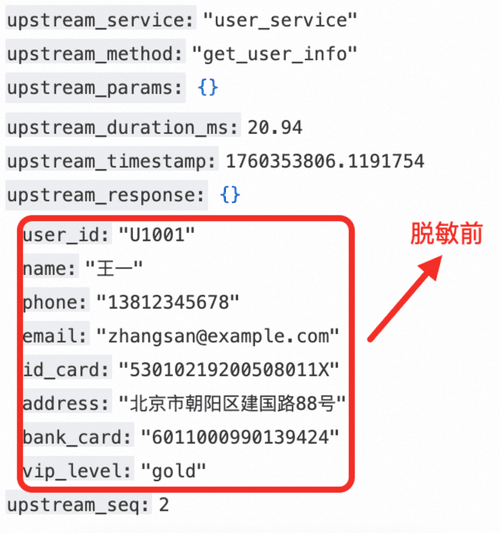Viewport: 500px width, 533px height.
Task: Click the phone number "13812345678"
Action: coord(168,302)
